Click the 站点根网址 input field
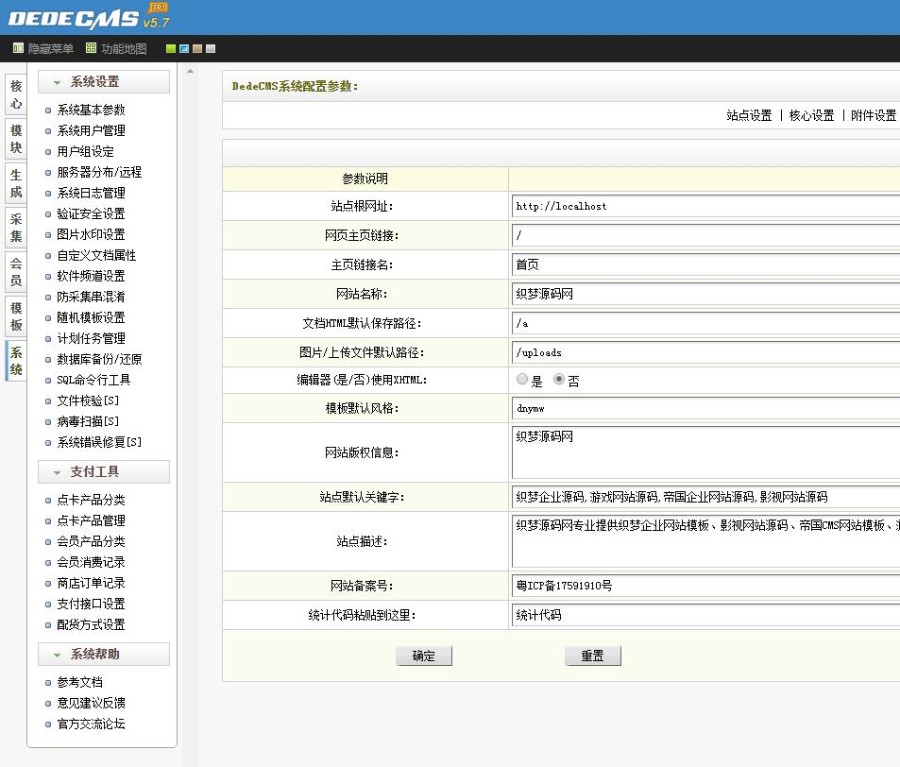Viewport: 900px width, 767px height. (x=705, y=206)
